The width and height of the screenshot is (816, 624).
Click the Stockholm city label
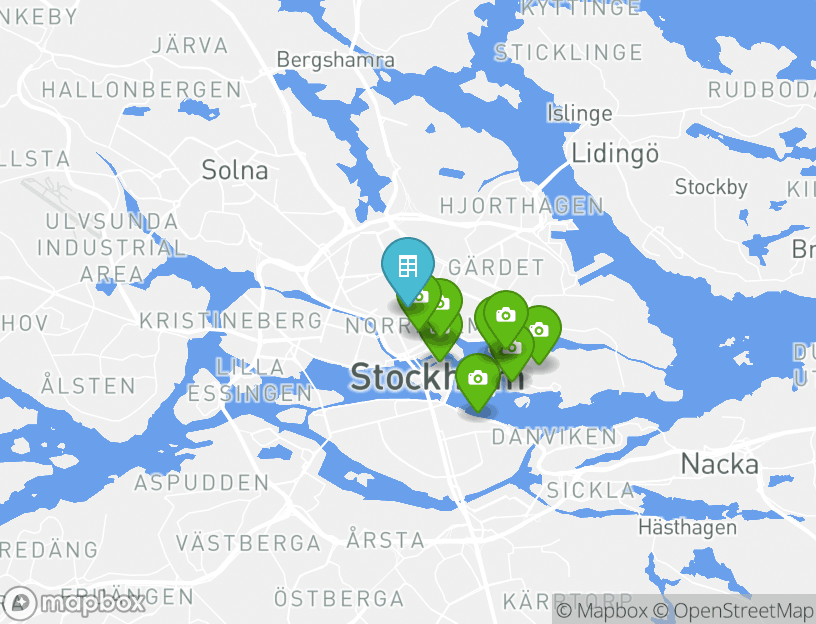click(x=400, y=377)
